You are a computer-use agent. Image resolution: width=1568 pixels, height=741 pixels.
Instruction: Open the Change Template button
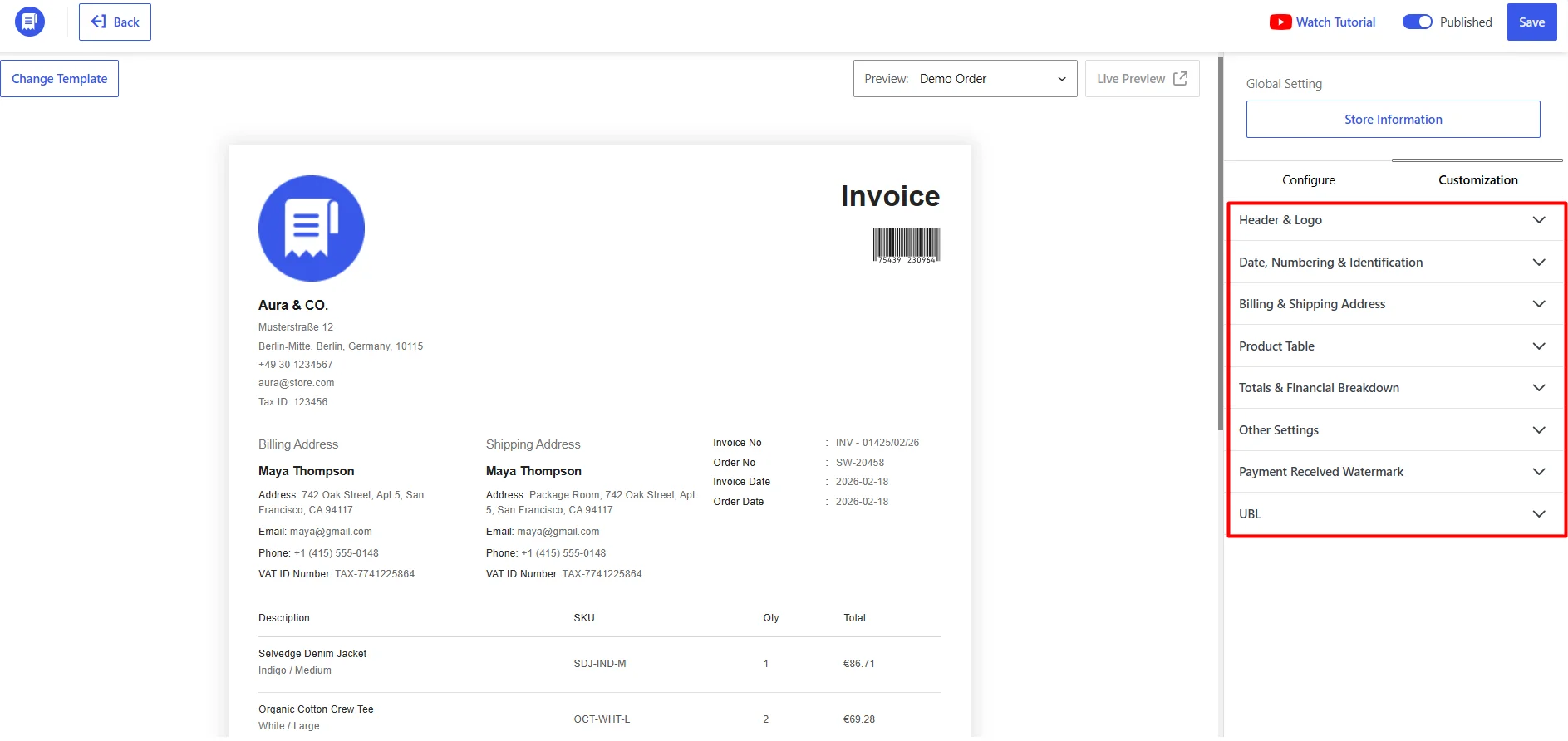[59, 79]
